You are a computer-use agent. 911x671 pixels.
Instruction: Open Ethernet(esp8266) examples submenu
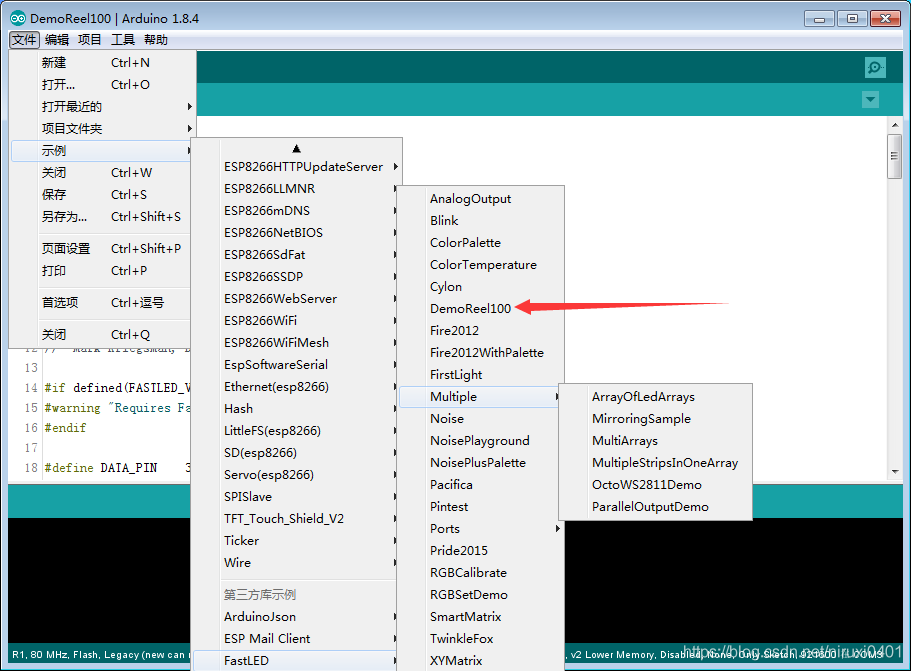[296, 387]
